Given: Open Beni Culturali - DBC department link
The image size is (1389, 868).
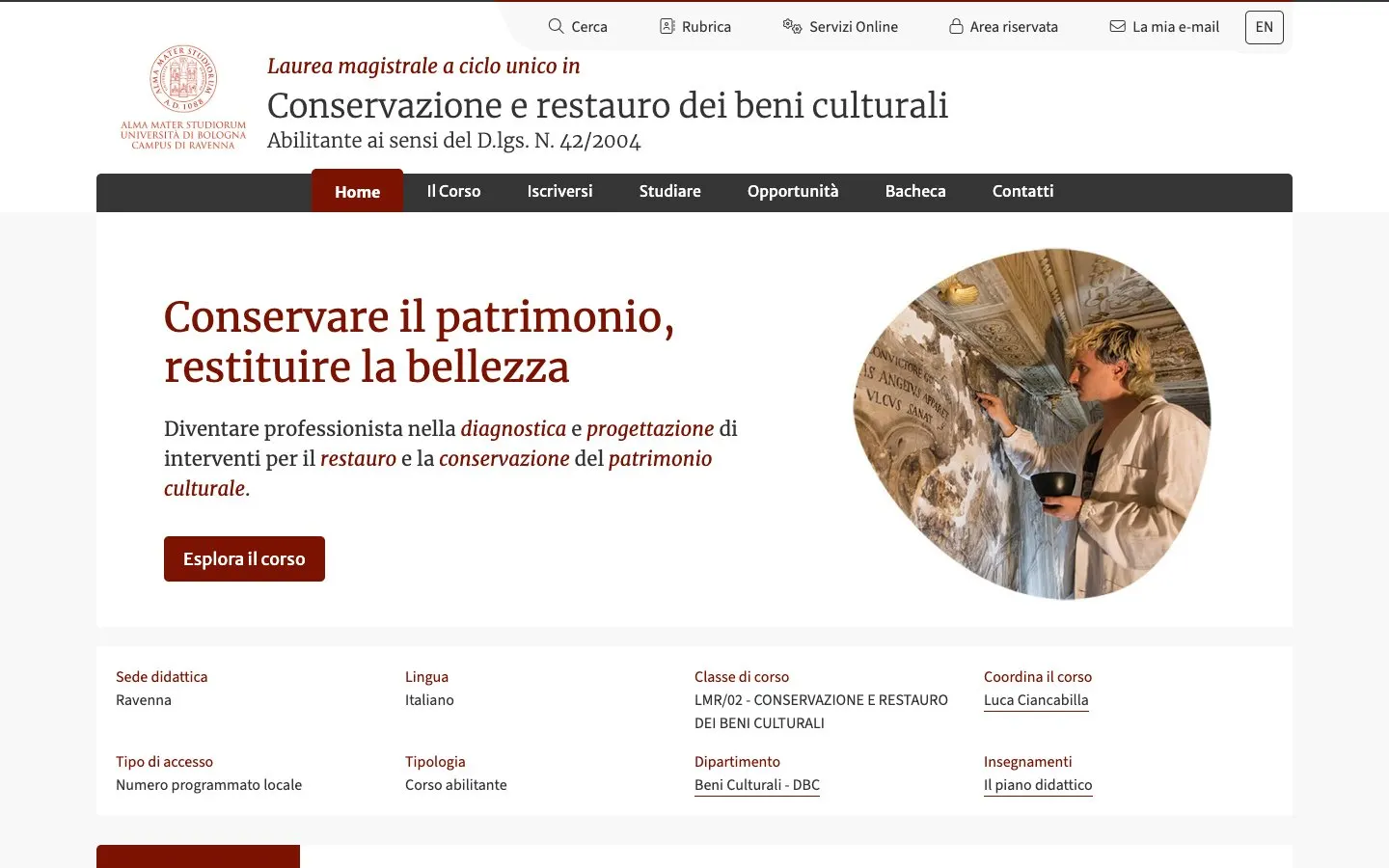Looking at the screenshot, I should [757, 785].
